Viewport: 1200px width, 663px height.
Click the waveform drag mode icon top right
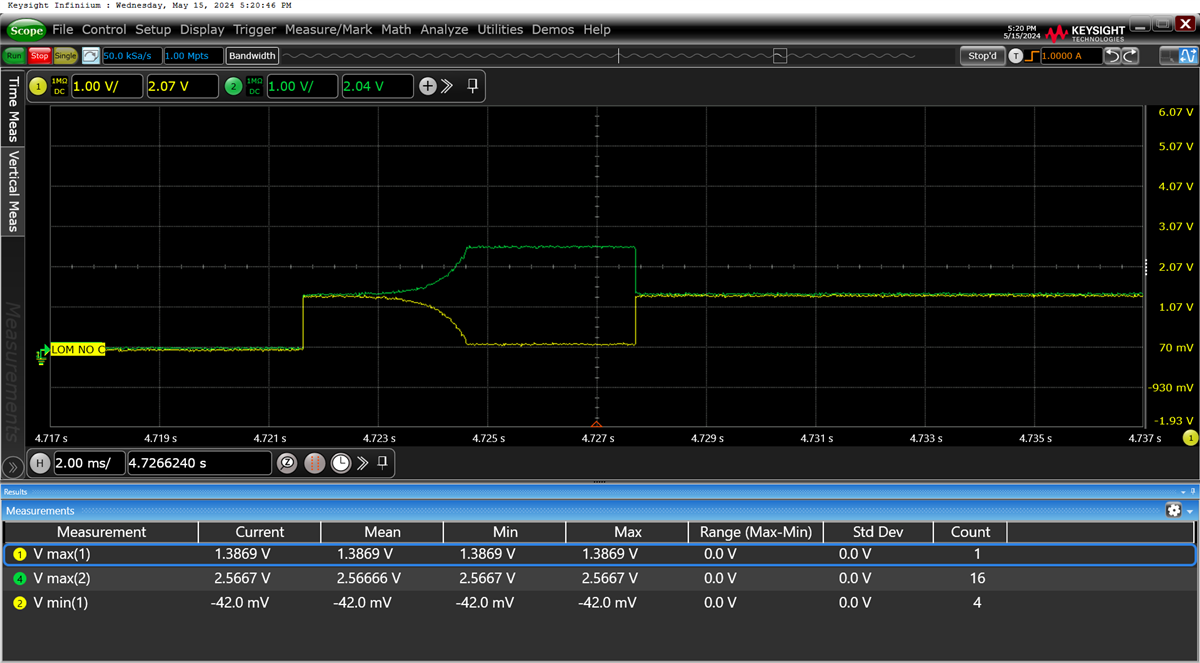(x=1189, y=56)
